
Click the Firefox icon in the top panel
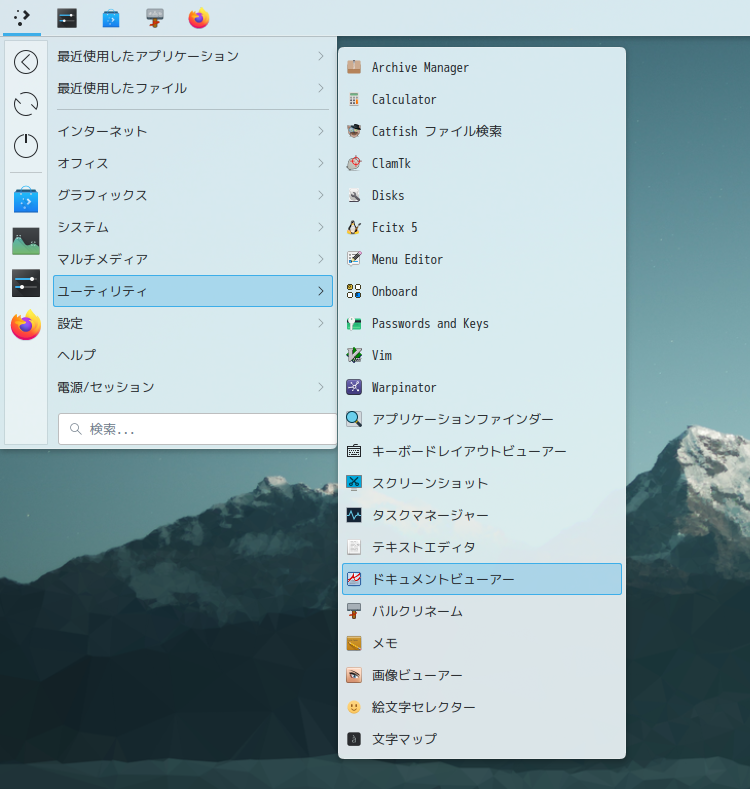click(199, 18)
